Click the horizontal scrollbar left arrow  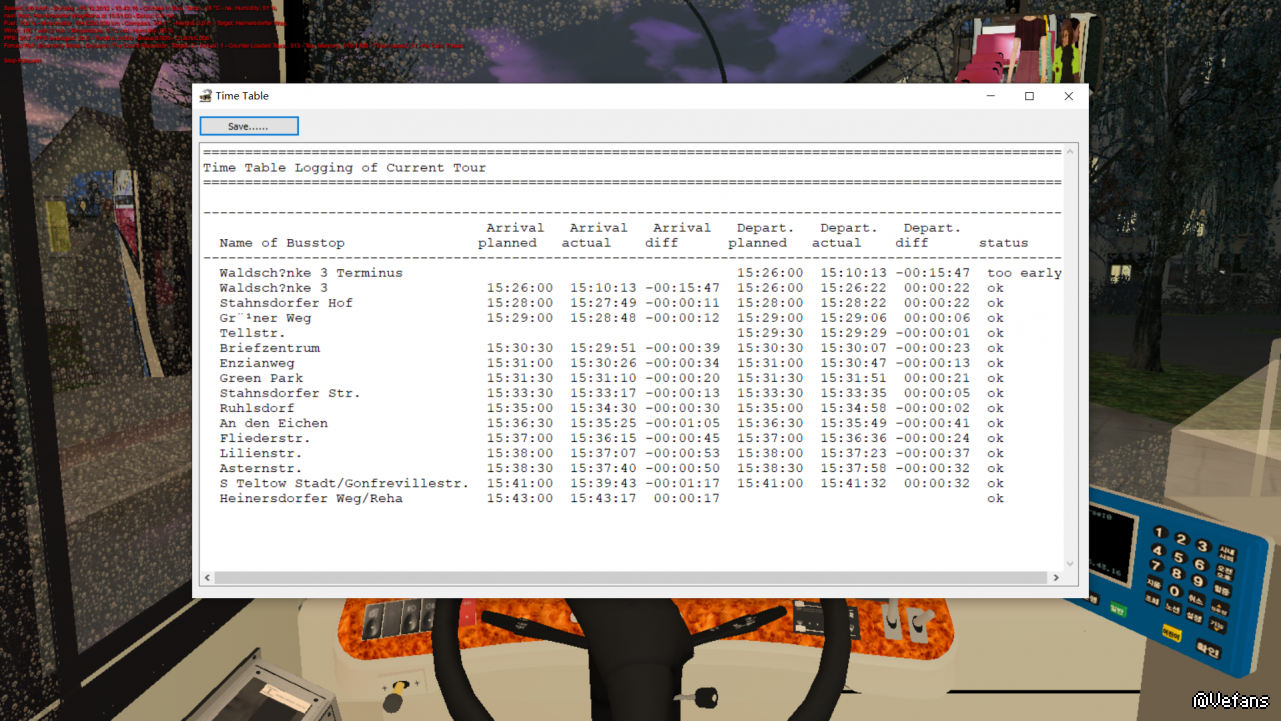pos(208,578)
